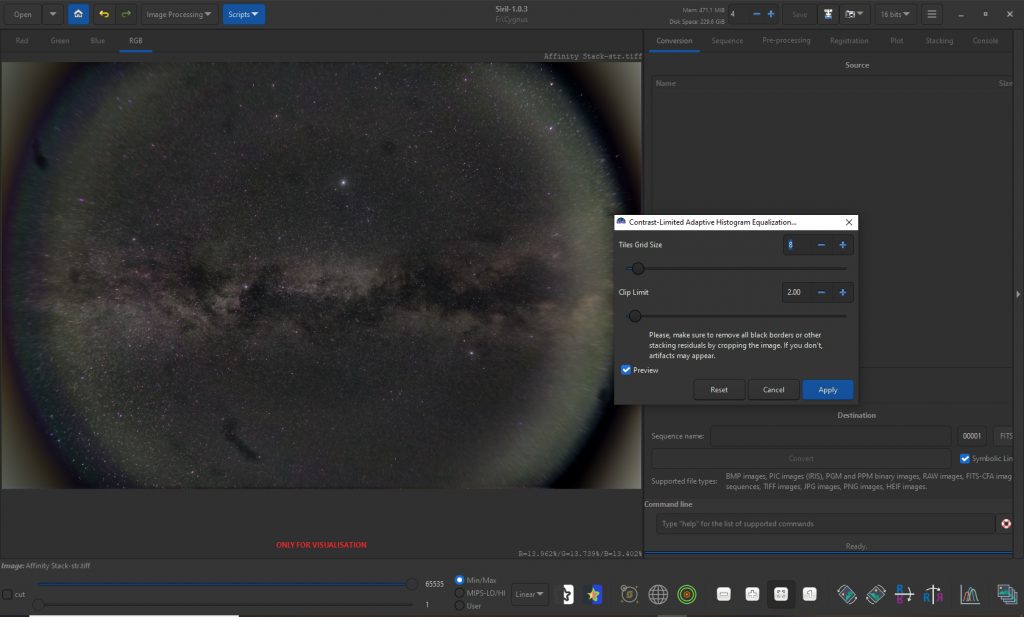Open the Image Processing dropdown menu
This screenshot has height=617, width=1024.
[179, 14]
